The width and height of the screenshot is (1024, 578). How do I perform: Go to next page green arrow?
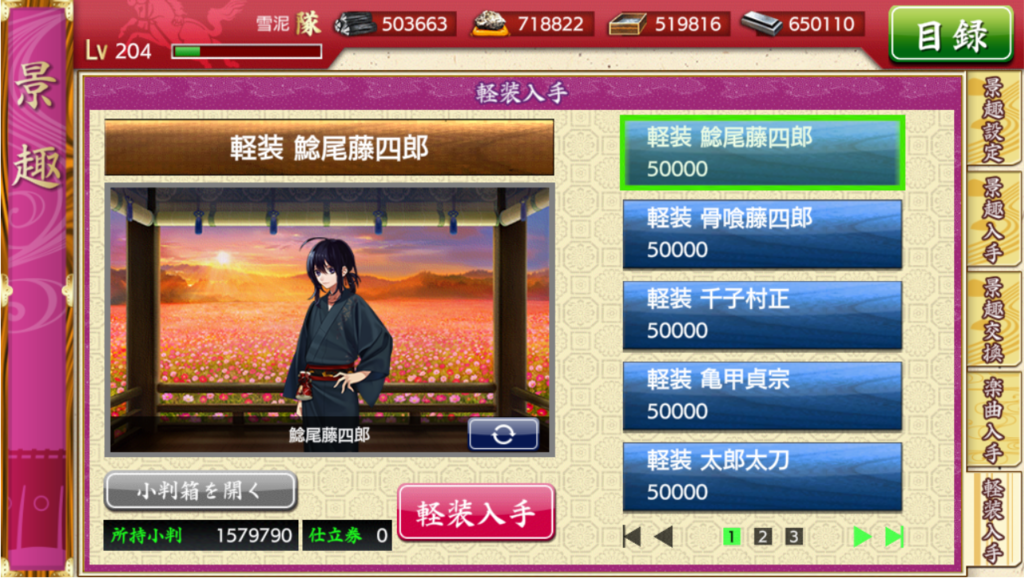point(862,536)
